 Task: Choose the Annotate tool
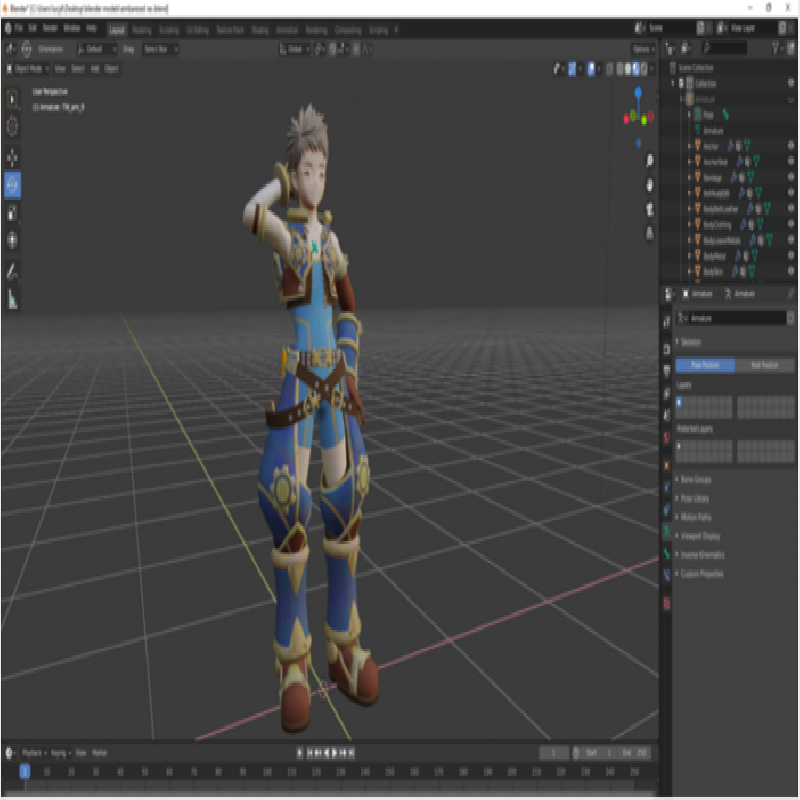click(x=12, y=271)
